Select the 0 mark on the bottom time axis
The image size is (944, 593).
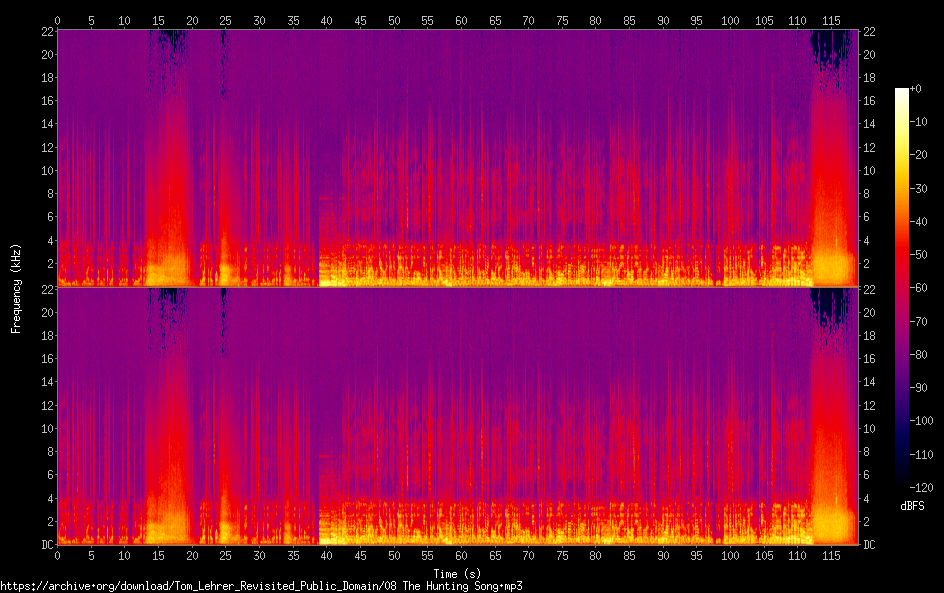[x=57, y=555]
